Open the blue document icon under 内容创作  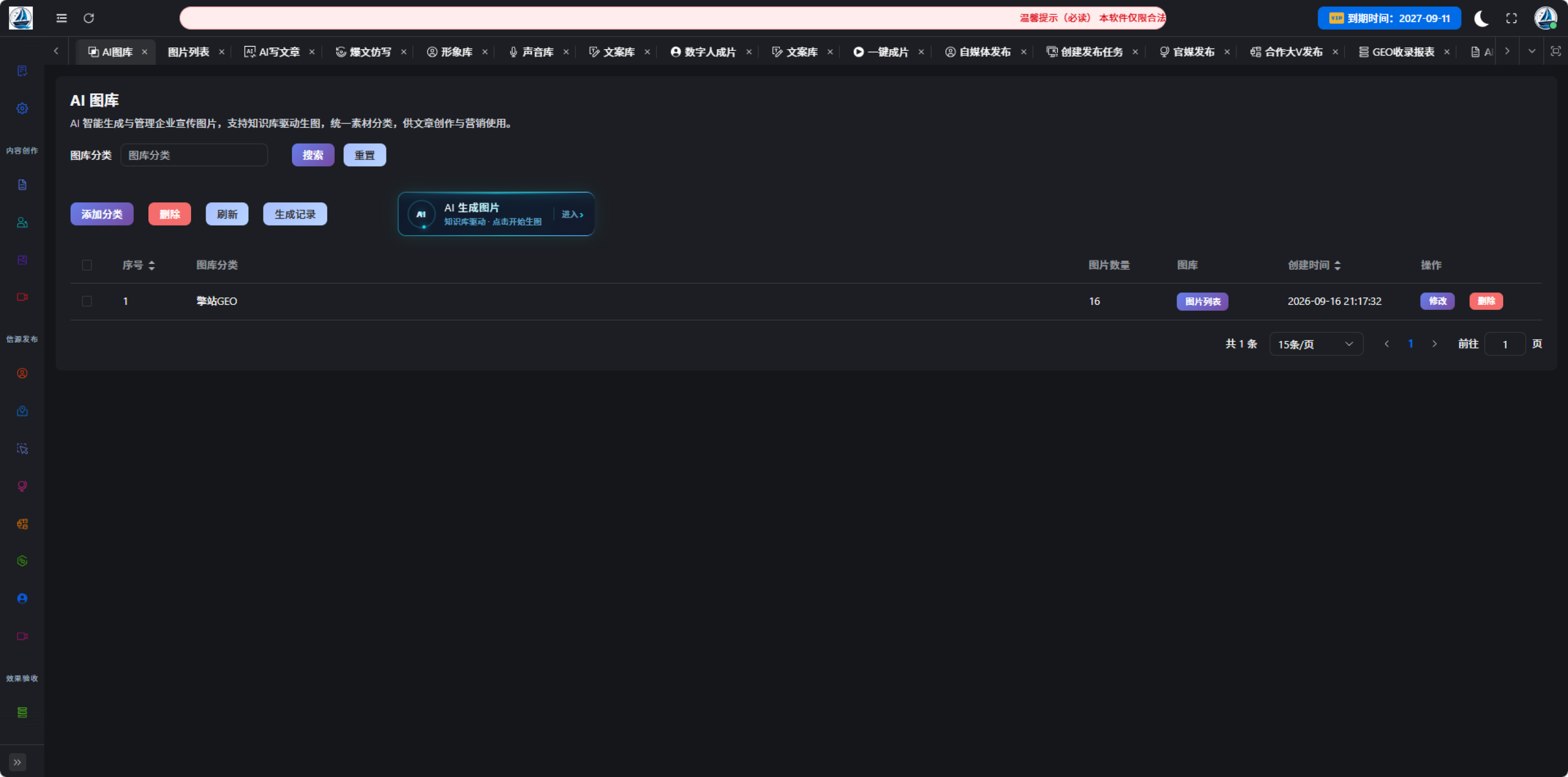coord(22,185)
